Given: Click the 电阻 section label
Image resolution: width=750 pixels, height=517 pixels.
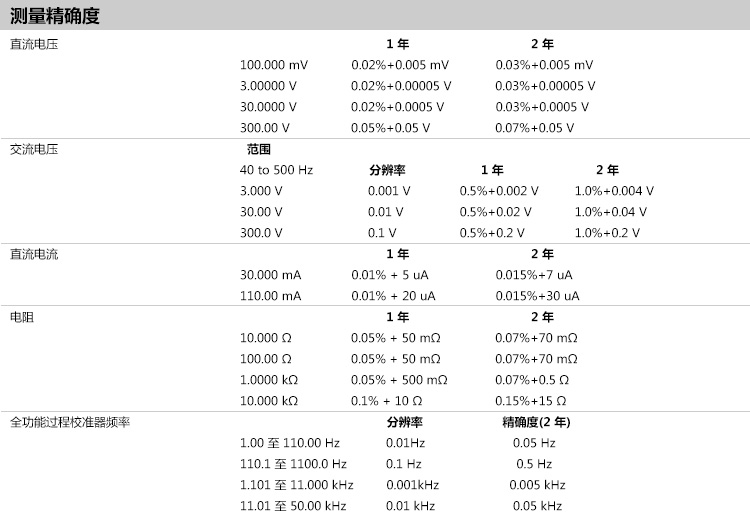Looking at the screenshot, I should 22,317.
